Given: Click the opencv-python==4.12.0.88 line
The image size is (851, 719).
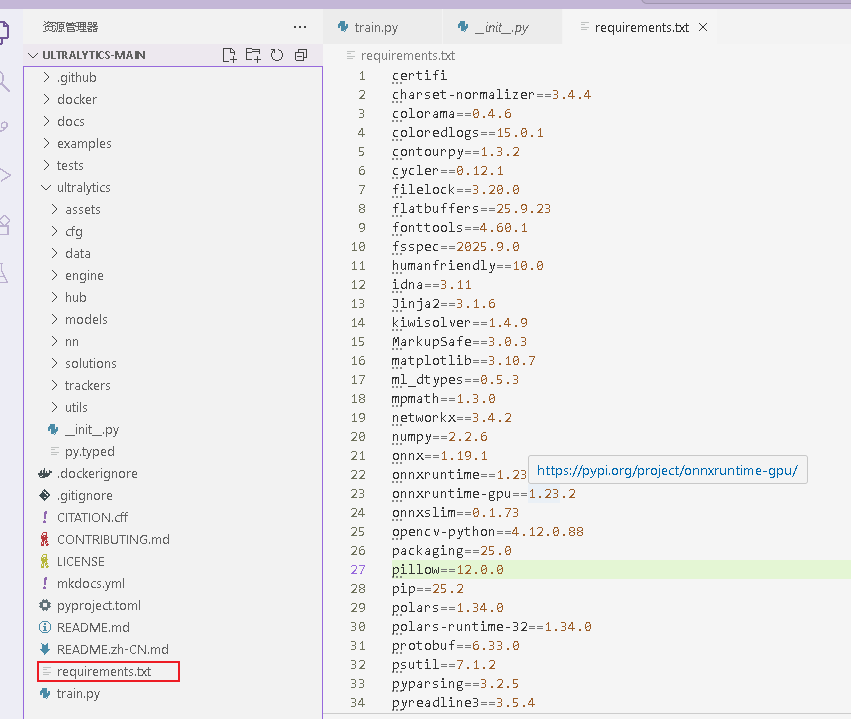Looking at the screenshot, I should (x=487, y=531).
